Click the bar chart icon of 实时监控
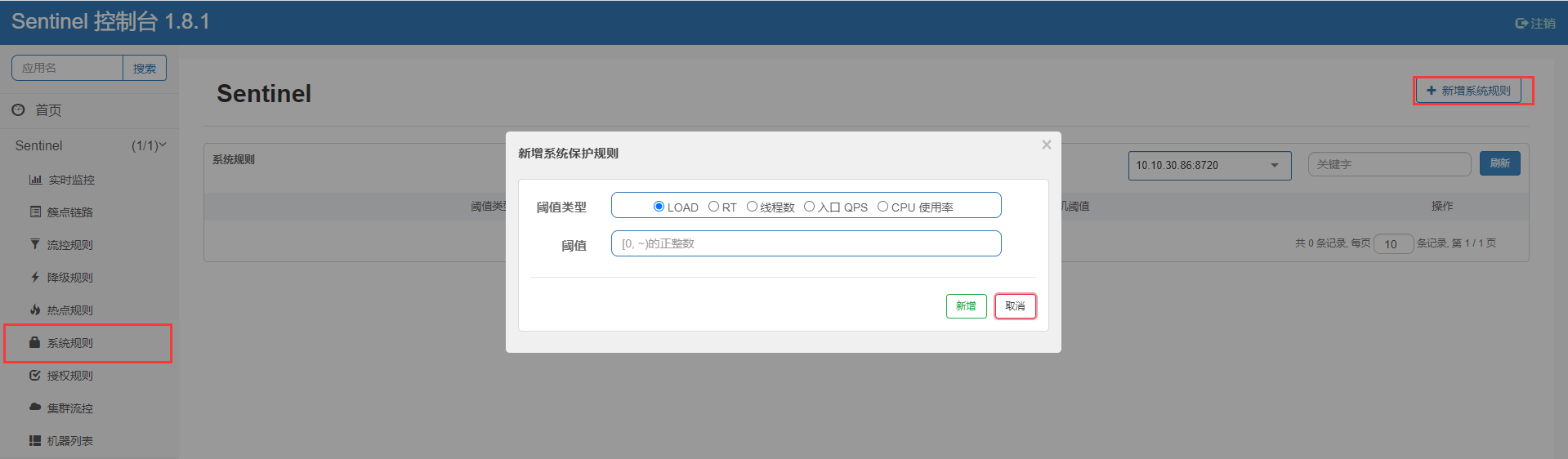 pos(35,180)
